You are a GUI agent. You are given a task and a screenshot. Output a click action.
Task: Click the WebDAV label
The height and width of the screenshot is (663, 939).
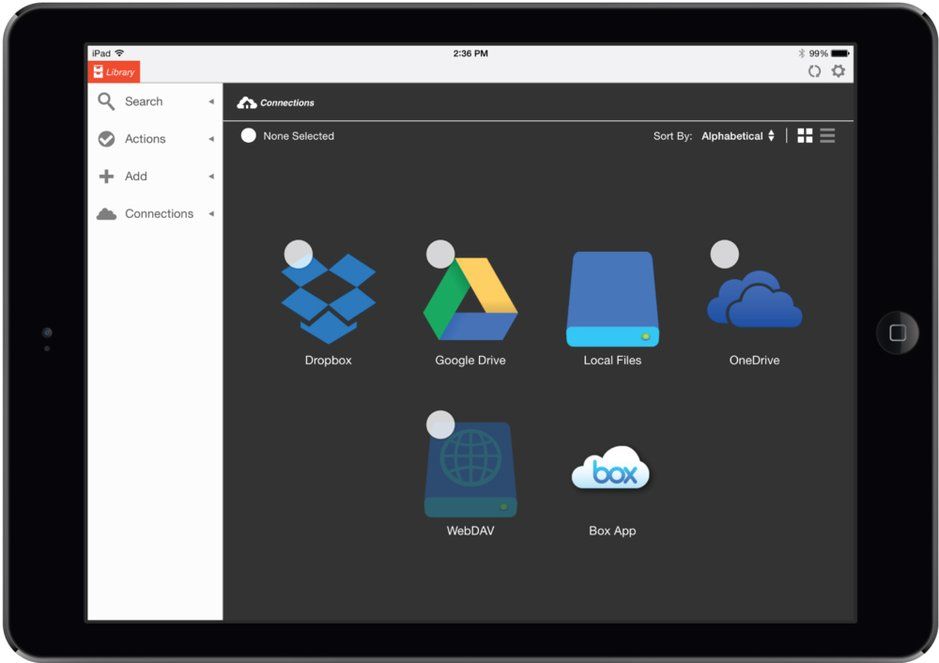pyautogui.click(x=470, y=531)
